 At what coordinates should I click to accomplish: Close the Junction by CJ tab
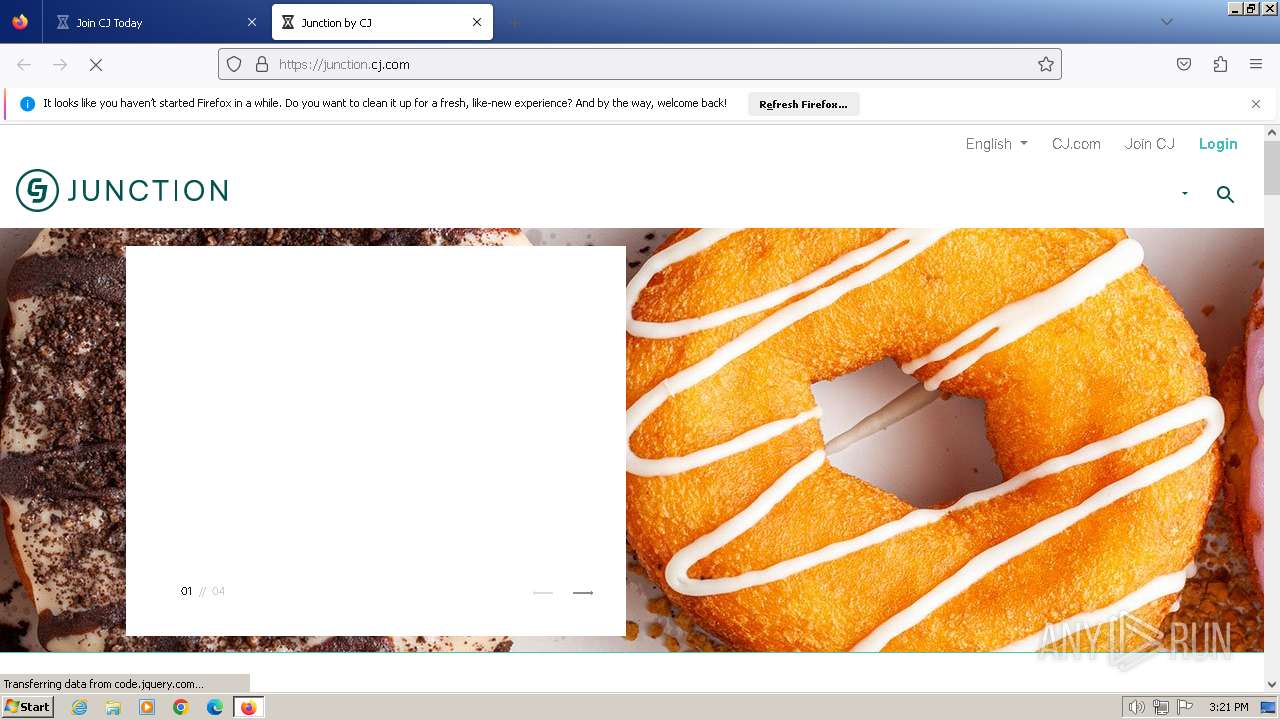(477, 22)
